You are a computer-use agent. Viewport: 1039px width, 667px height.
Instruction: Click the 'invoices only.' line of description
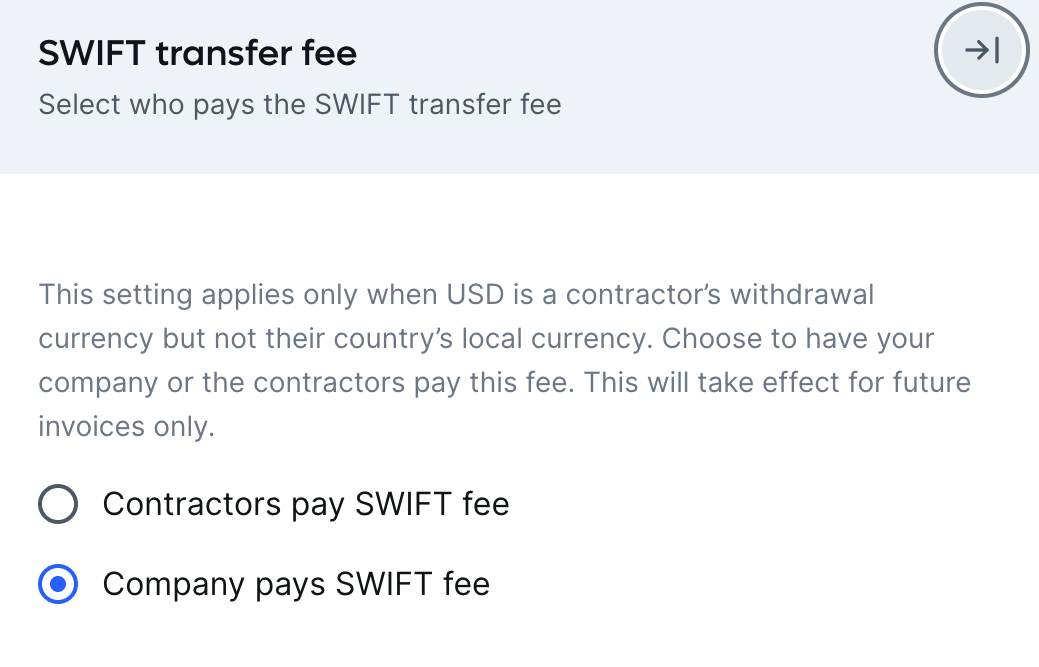click(x=127, y=427)
